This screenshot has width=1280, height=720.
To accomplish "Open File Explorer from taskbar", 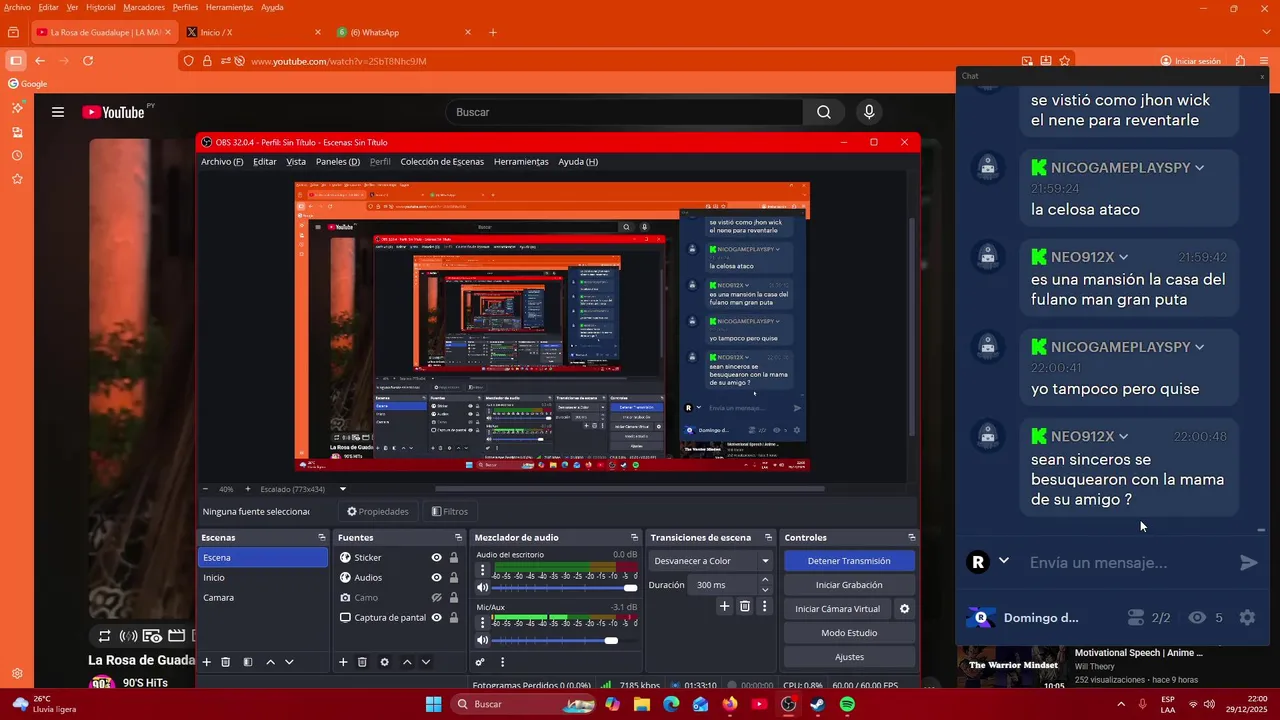I will coord(641,704).
